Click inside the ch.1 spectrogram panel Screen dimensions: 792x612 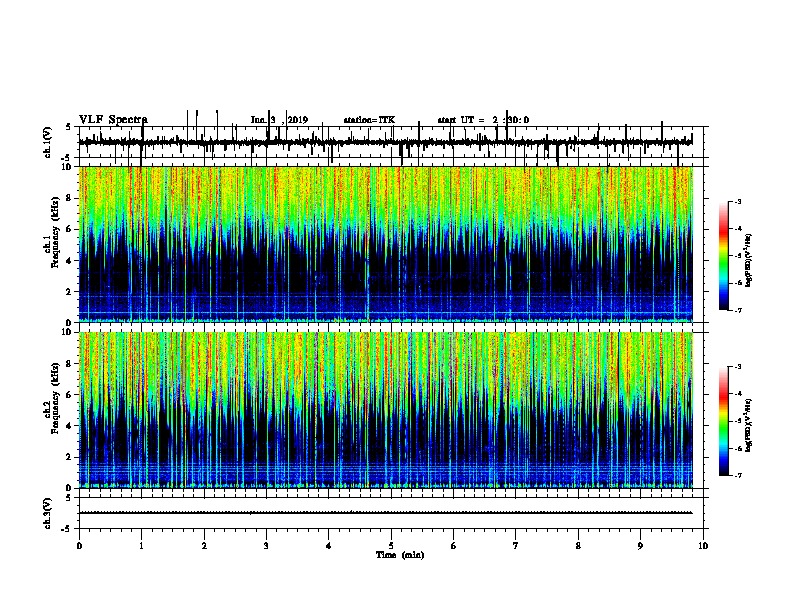pos(386,244)
